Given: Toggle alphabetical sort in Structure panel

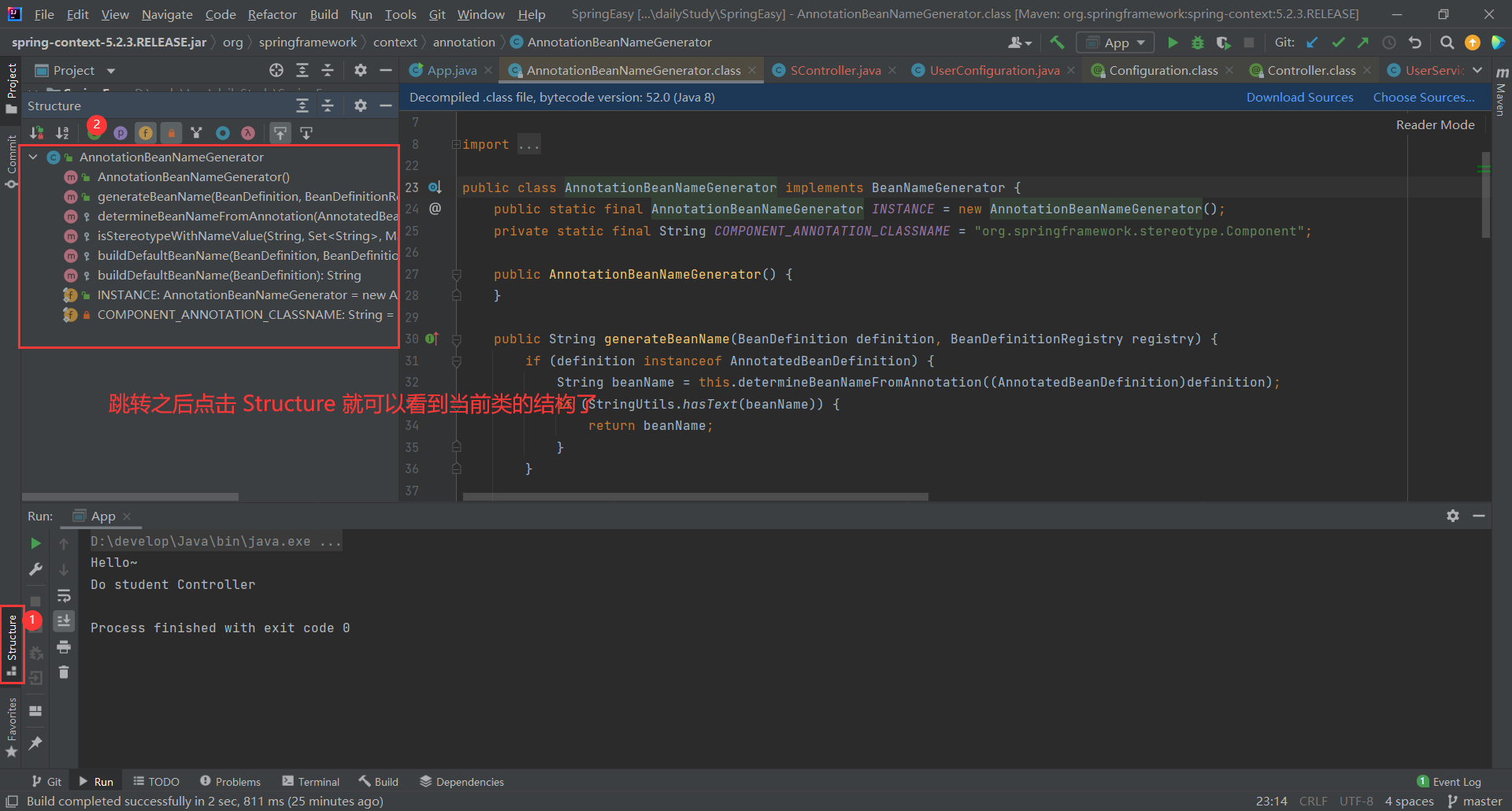Looking at the screenshot, I should (62, 133).
